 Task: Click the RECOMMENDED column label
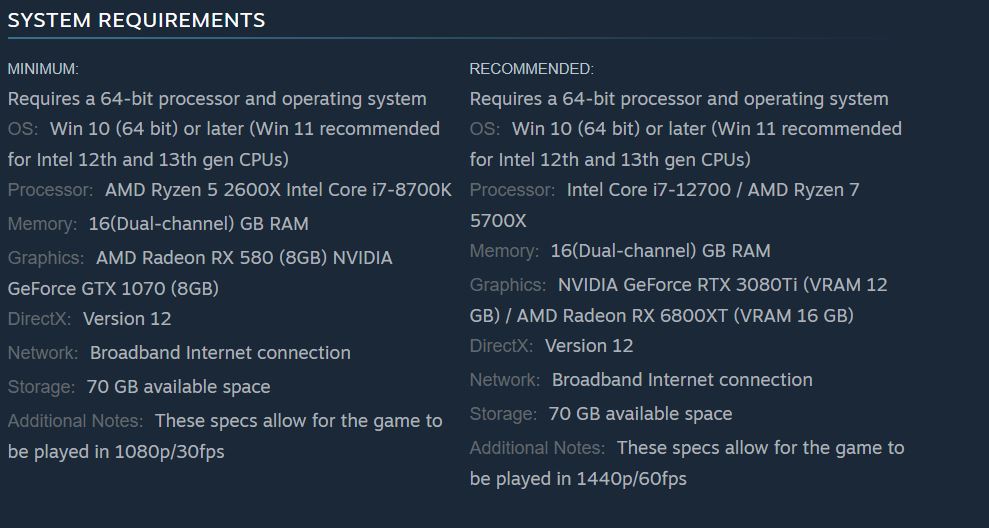point(531,69)
